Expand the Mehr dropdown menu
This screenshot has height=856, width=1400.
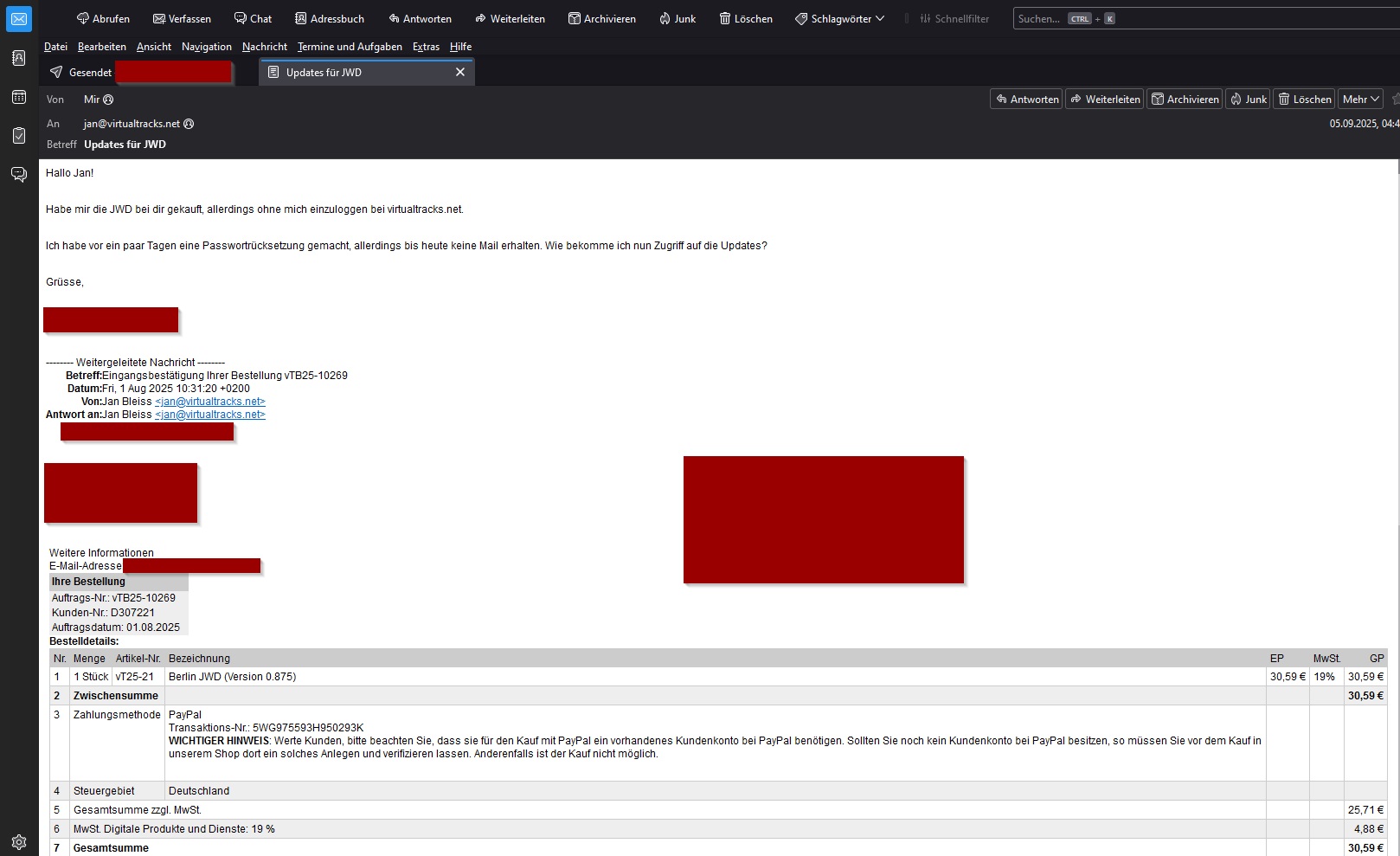(1360, 100)
